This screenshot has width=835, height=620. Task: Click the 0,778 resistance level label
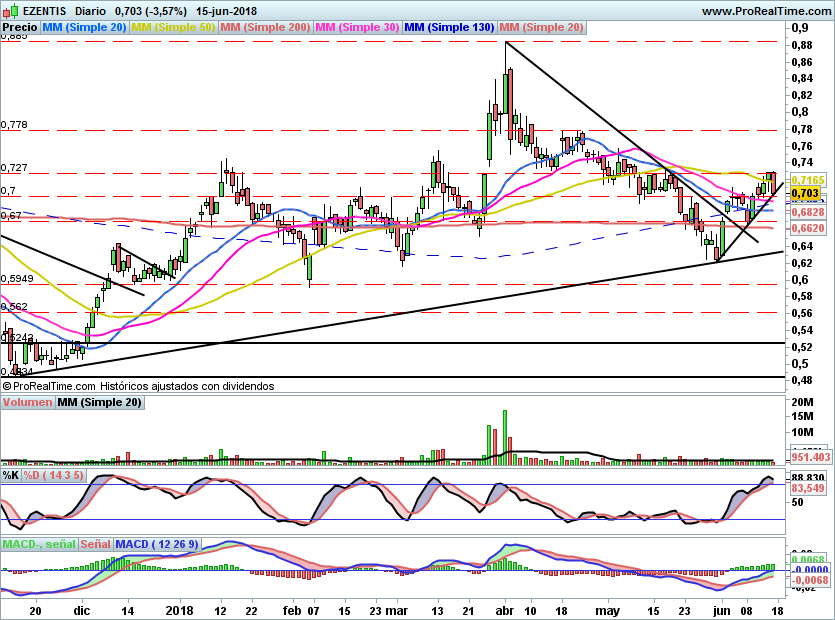coord(14,125)
